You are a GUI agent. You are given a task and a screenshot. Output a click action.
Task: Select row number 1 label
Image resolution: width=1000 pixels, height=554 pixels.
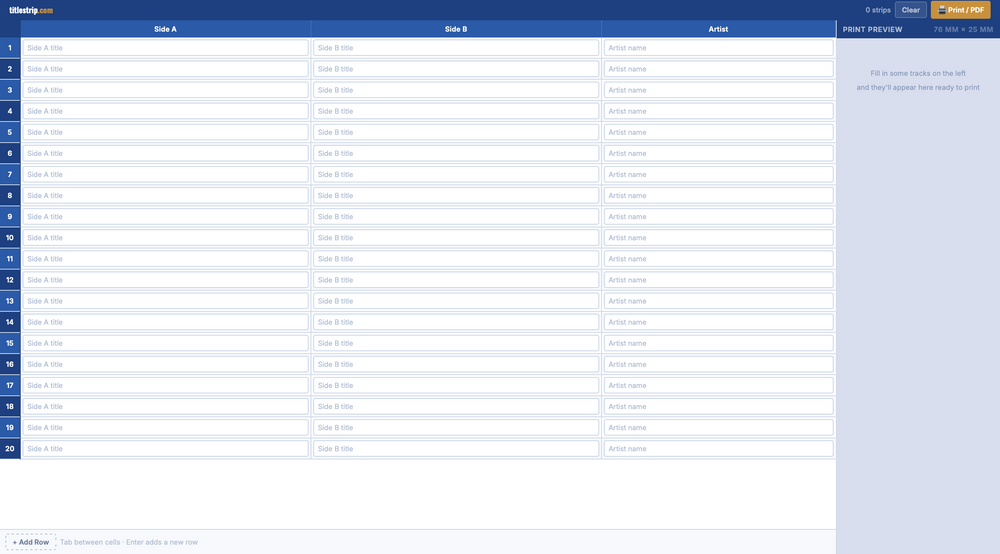(x=10, y=48)
